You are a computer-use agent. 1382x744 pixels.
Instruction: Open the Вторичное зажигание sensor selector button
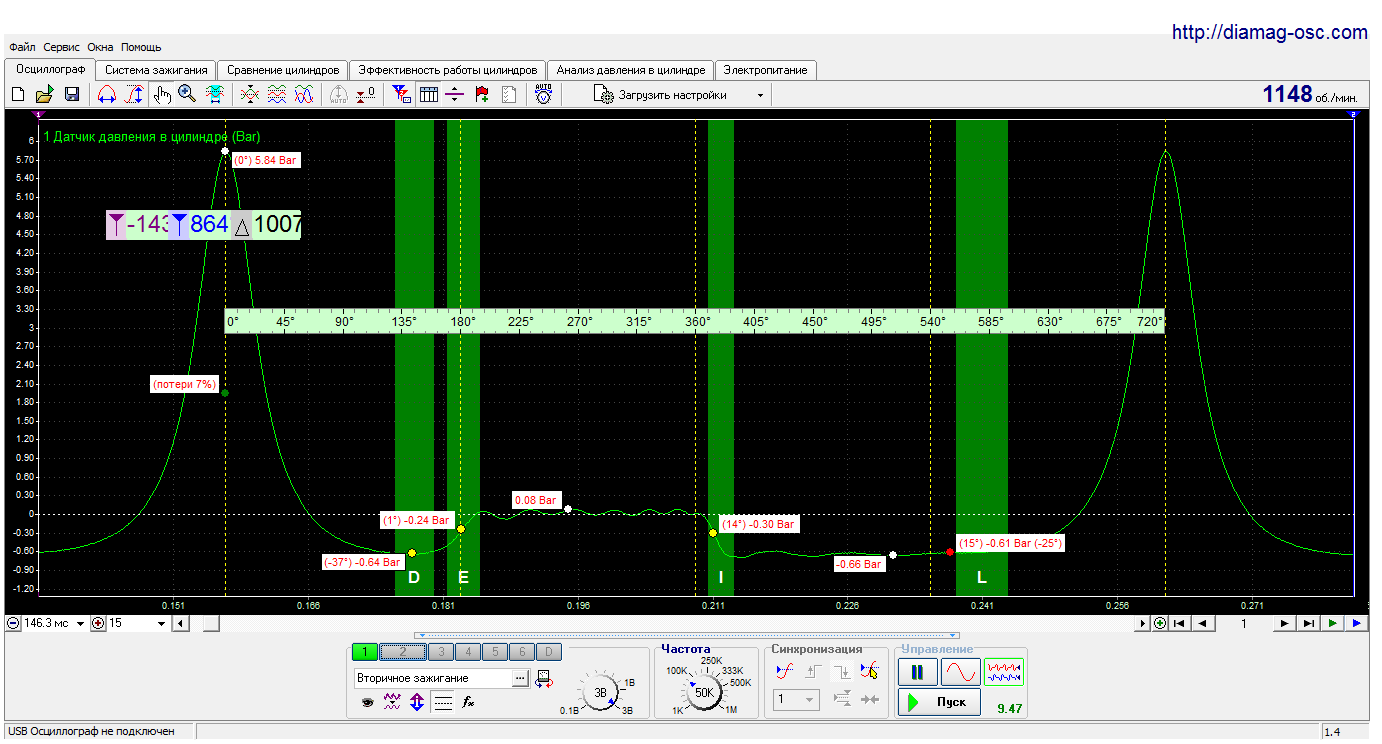[x=520, y=678]
